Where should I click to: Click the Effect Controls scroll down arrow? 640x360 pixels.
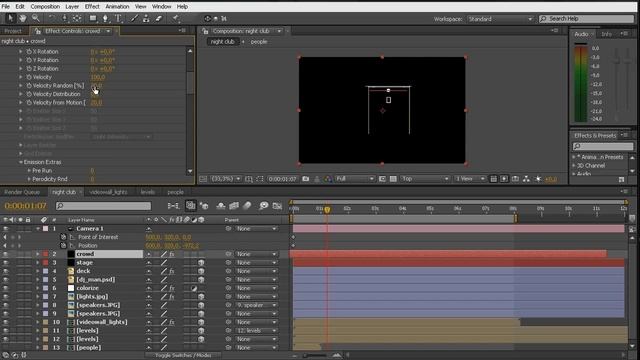pos(190,172)
